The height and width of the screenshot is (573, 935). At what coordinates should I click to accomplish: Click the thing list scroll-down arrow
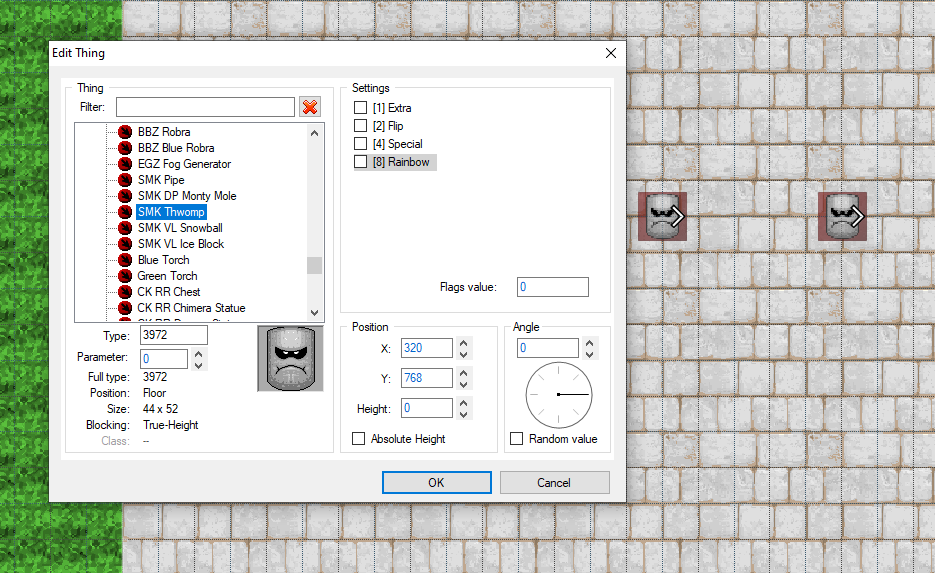coord(314,312)
